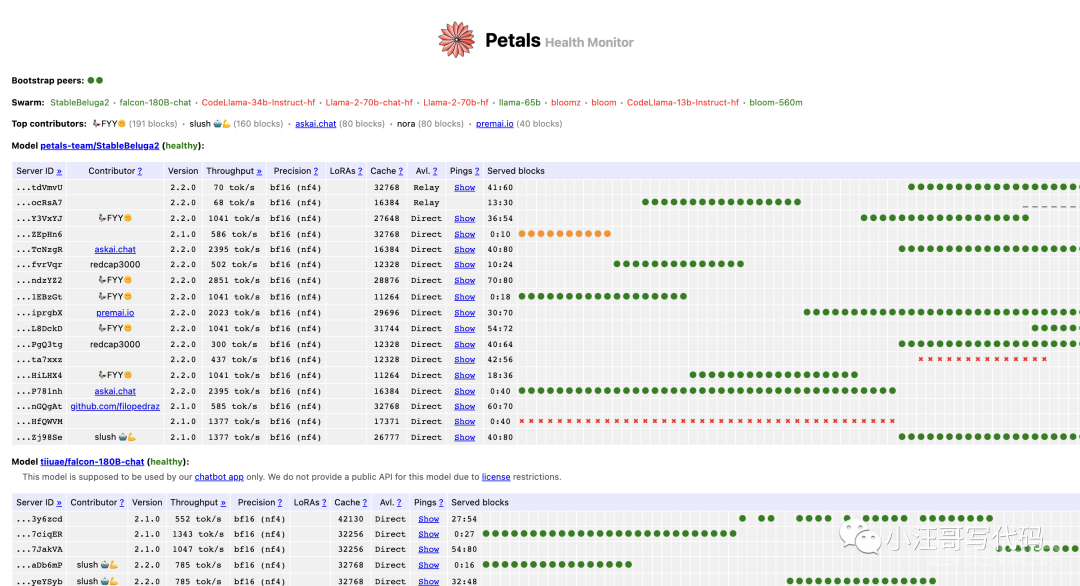Viewport: 1080px width, 586px height.
Task: Open the github.com/filopedraz contributor link
Action: tap(115, 407)
